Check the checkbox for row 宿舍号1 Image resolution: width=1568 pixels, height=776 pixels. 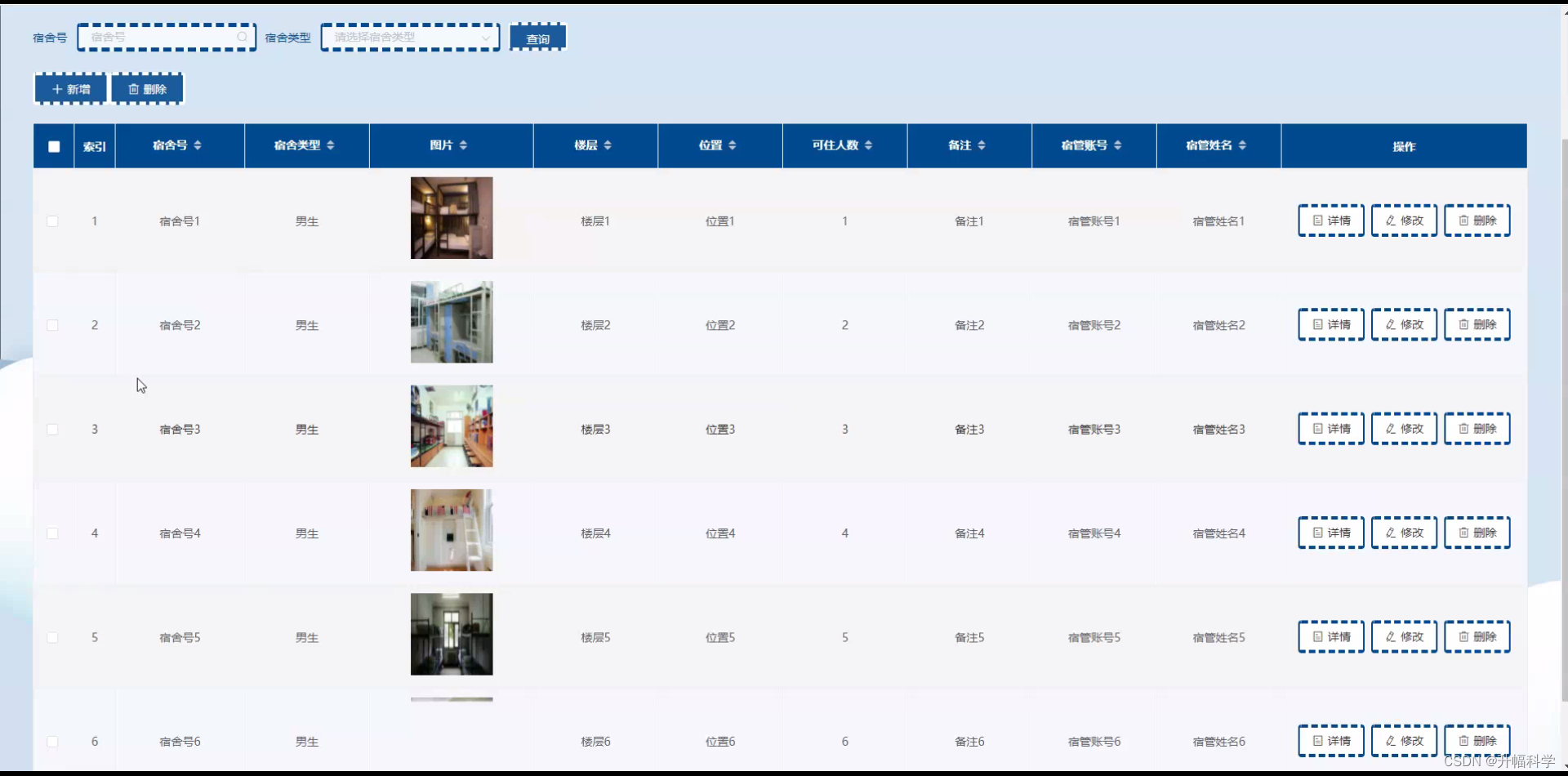53,221
